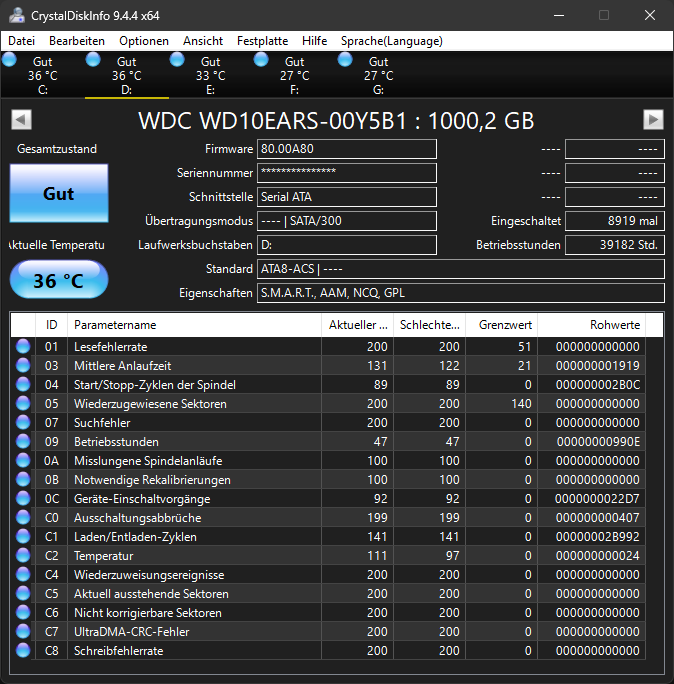Image resolution: width=674 pixels, height=684 pixels.
Task: Open the Bearbeiten menu
Action: coord(77,41)
